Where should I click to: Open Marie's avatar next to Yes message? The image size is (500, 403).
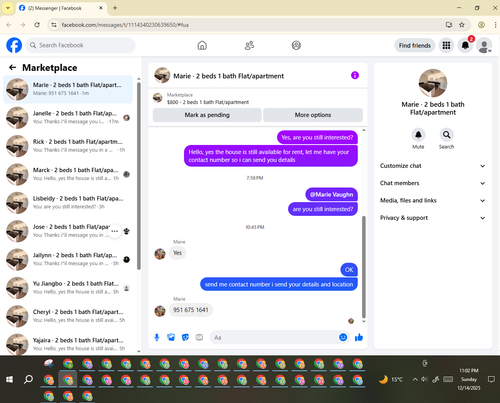(x=160, y=254)
